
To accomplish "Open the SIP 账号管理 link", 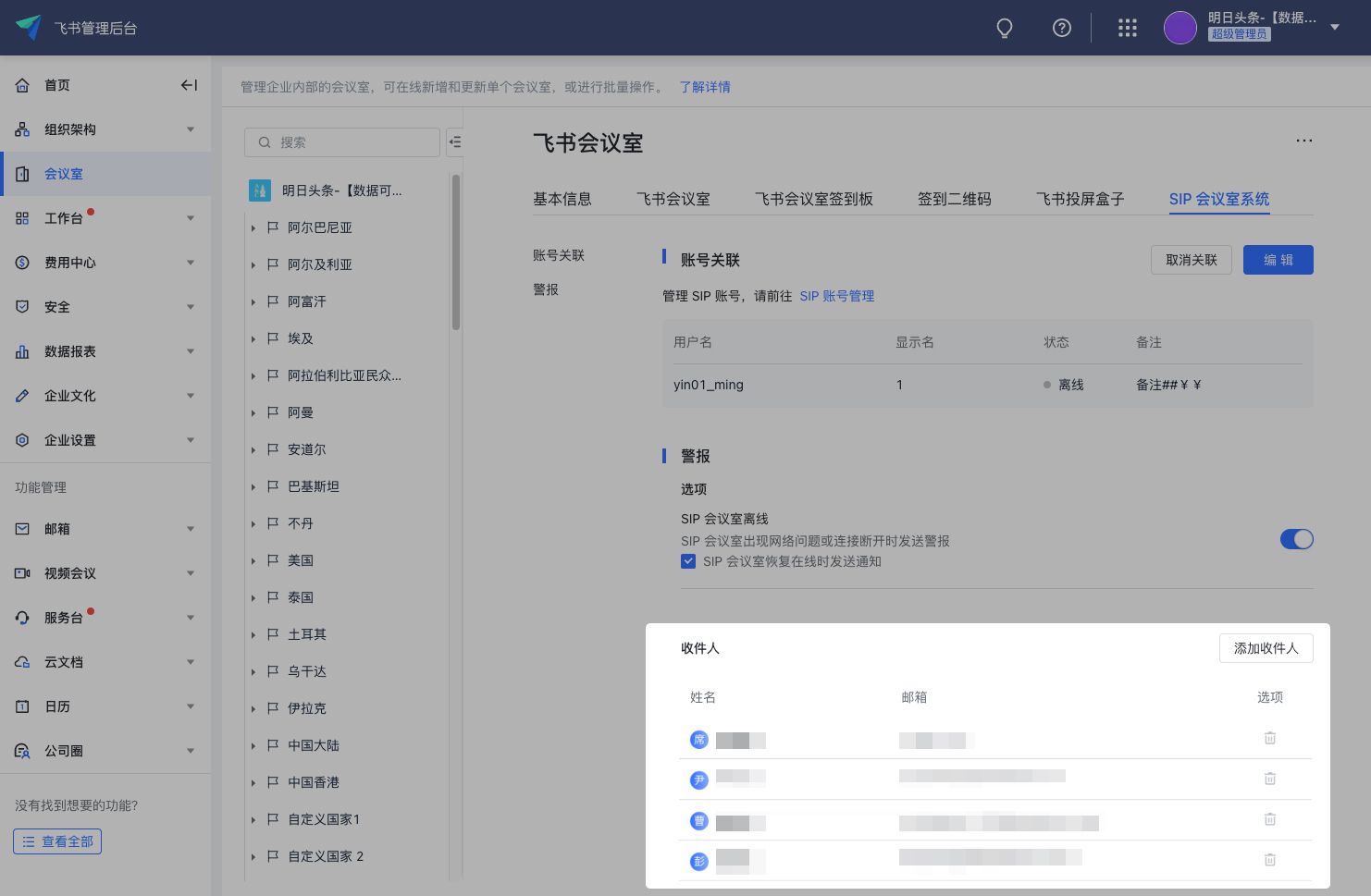I will click(x=837, y=296).
